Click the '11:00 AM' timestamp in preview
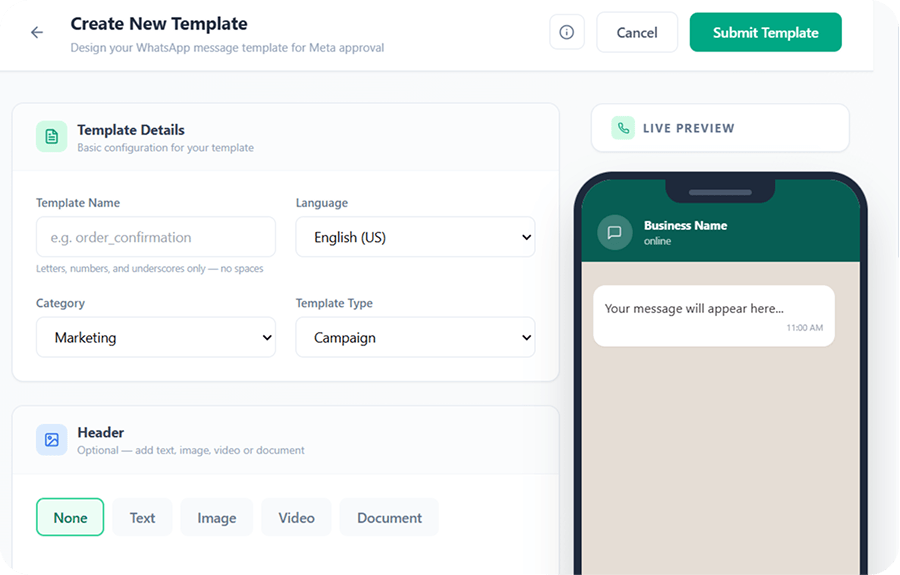The height and width of the screenshot is (575, 900). (805, 328)
